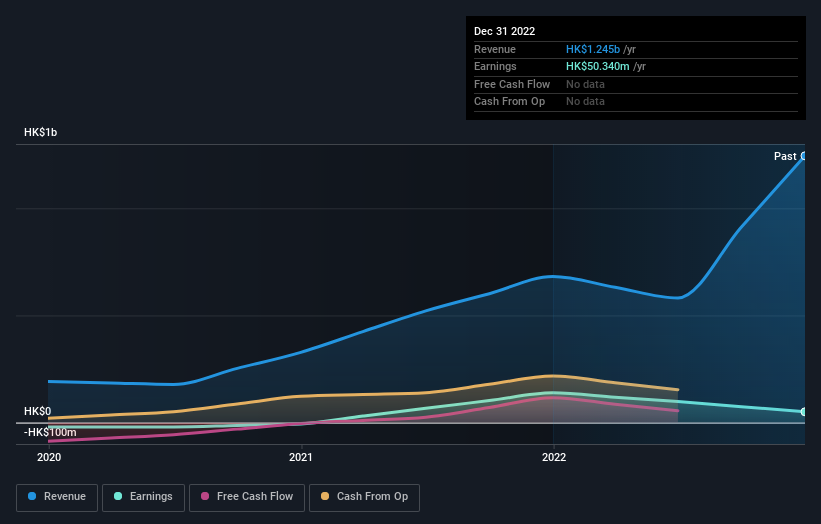Click the teal Earnings legend dot
Image resolution: width=821 pixels, height=524 pixels.
118,496
